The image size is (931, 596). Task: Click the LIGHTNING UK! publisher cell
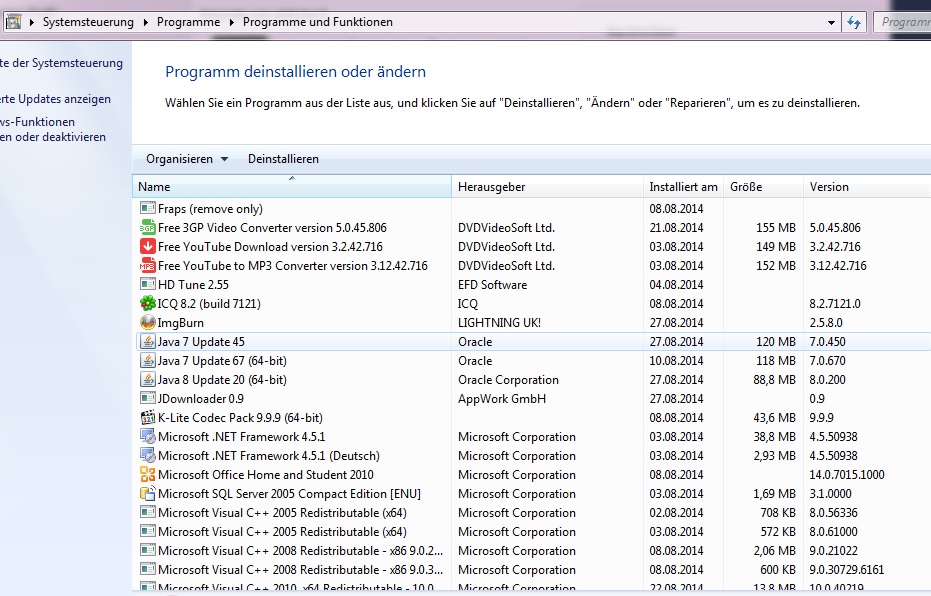pyautogui.click(x=499, y=323)
